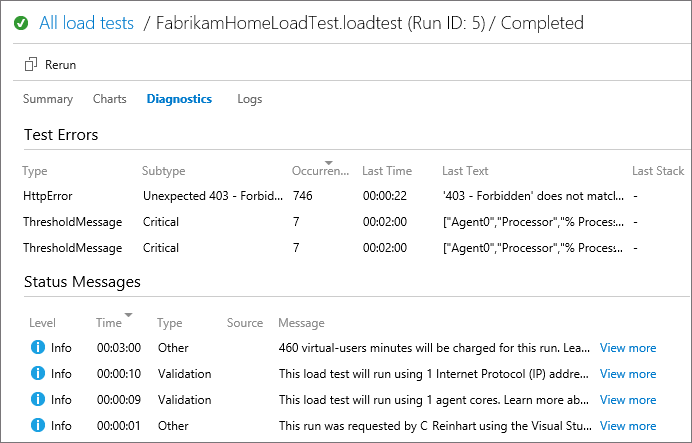Click the Subtype column header
The image size is (692, 443).
163,171
